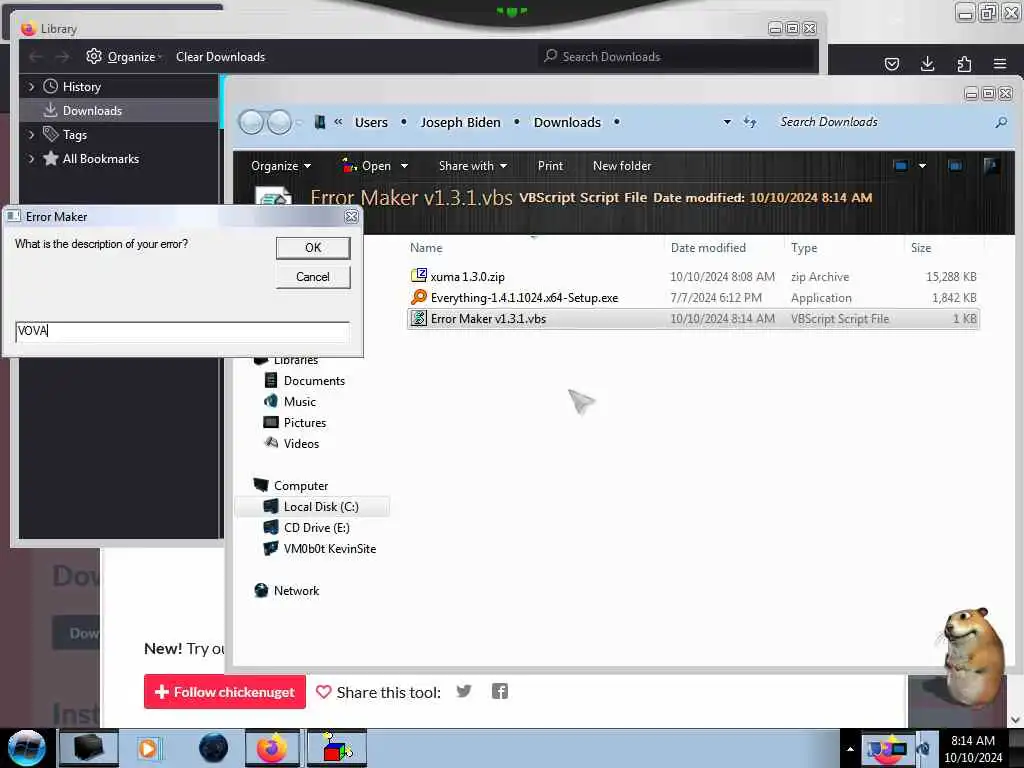Click OK in the Error Maker dialog

[313, 248]
